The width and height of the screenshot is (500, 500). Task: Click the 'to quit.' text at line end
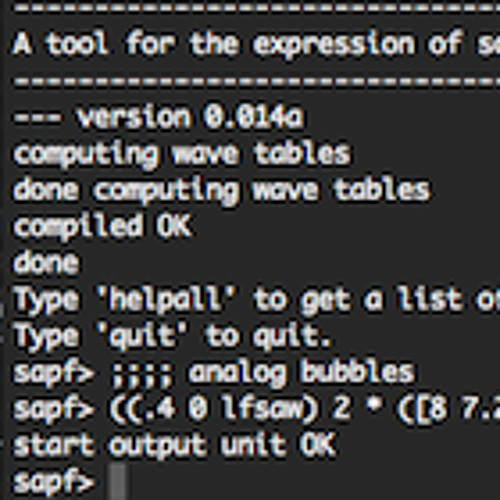click(x=269, y=337)
